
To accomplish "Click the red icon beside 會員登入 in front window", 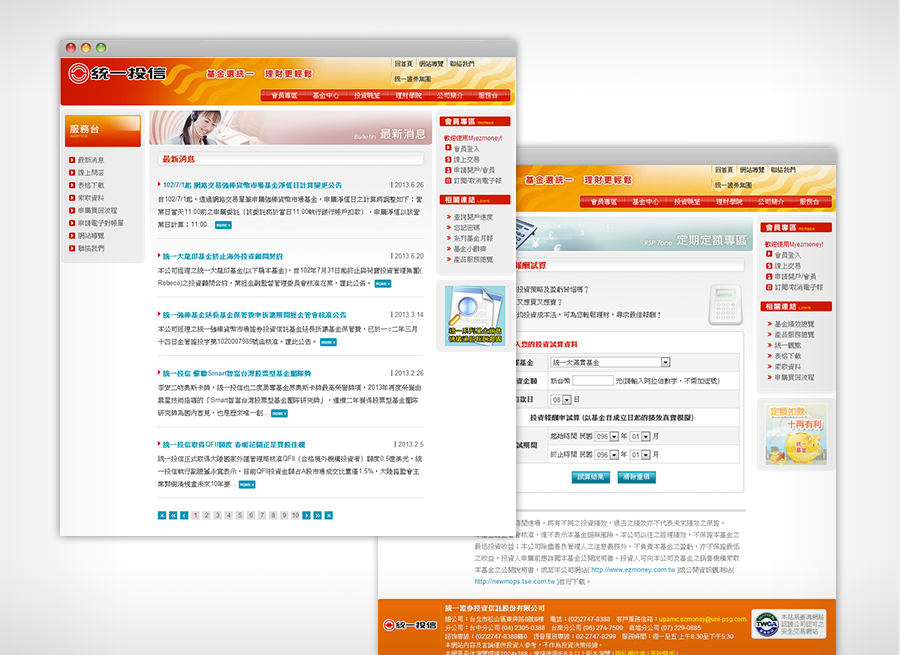I will click(448, 148).
